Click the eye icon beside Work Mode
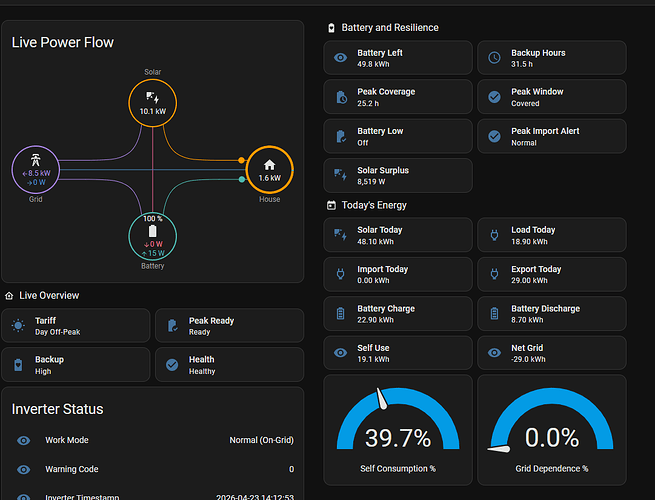Image resolution: width=655 pixels, height=500 pixels. 23,440
